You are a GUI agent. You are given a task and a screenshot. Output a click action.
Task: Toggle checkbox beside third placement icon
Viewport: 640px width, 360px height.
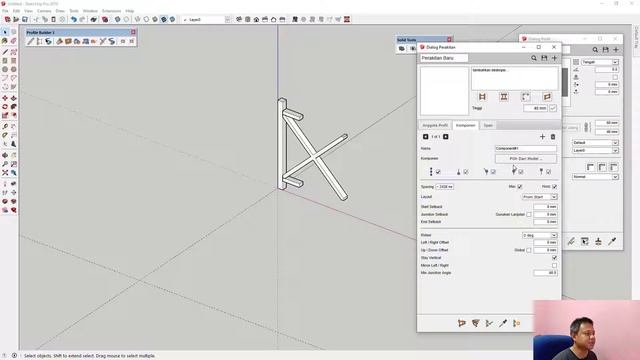(493, 172)
